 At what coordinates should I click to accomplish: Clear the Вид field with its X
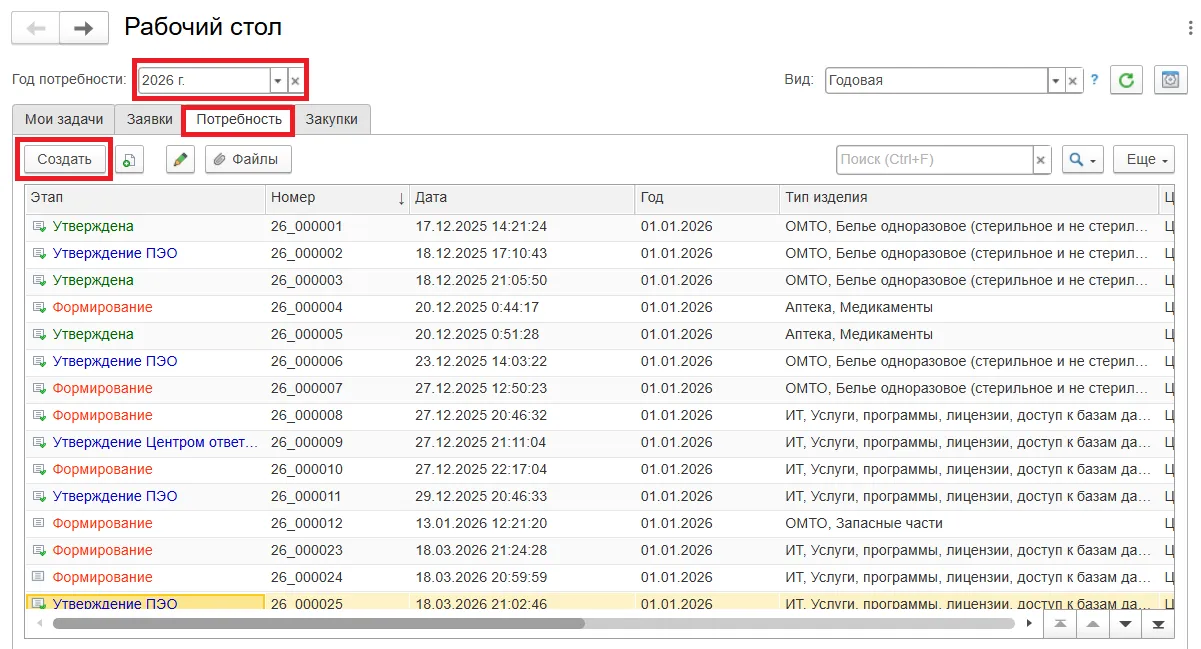click(x=1073, y=81)
